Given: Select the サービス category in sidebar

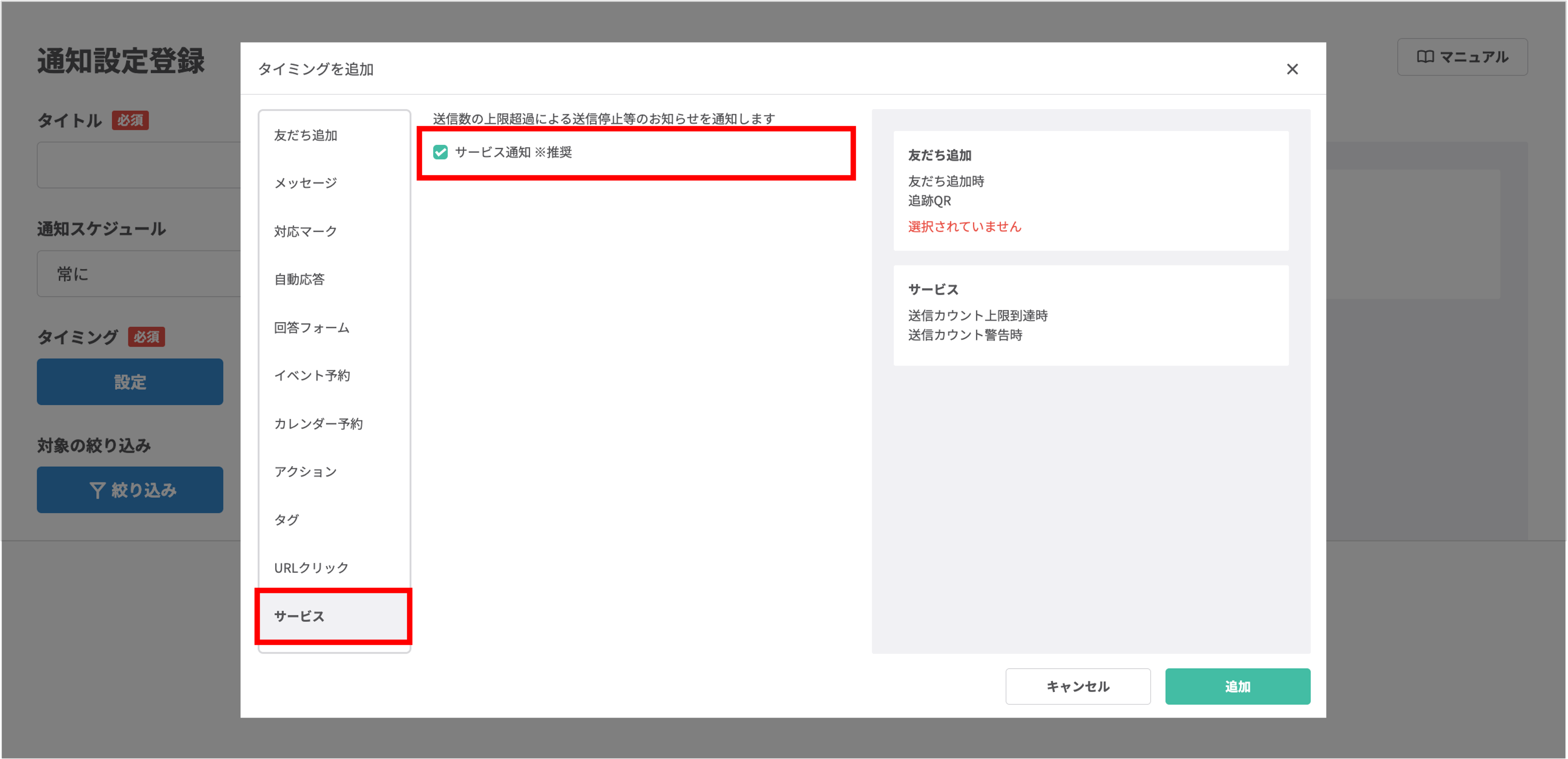Looking at the screenshot, I should 334,616.
